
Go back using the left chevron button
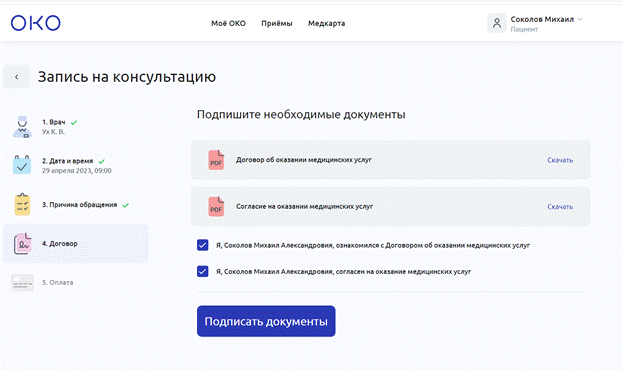(17, 77)
